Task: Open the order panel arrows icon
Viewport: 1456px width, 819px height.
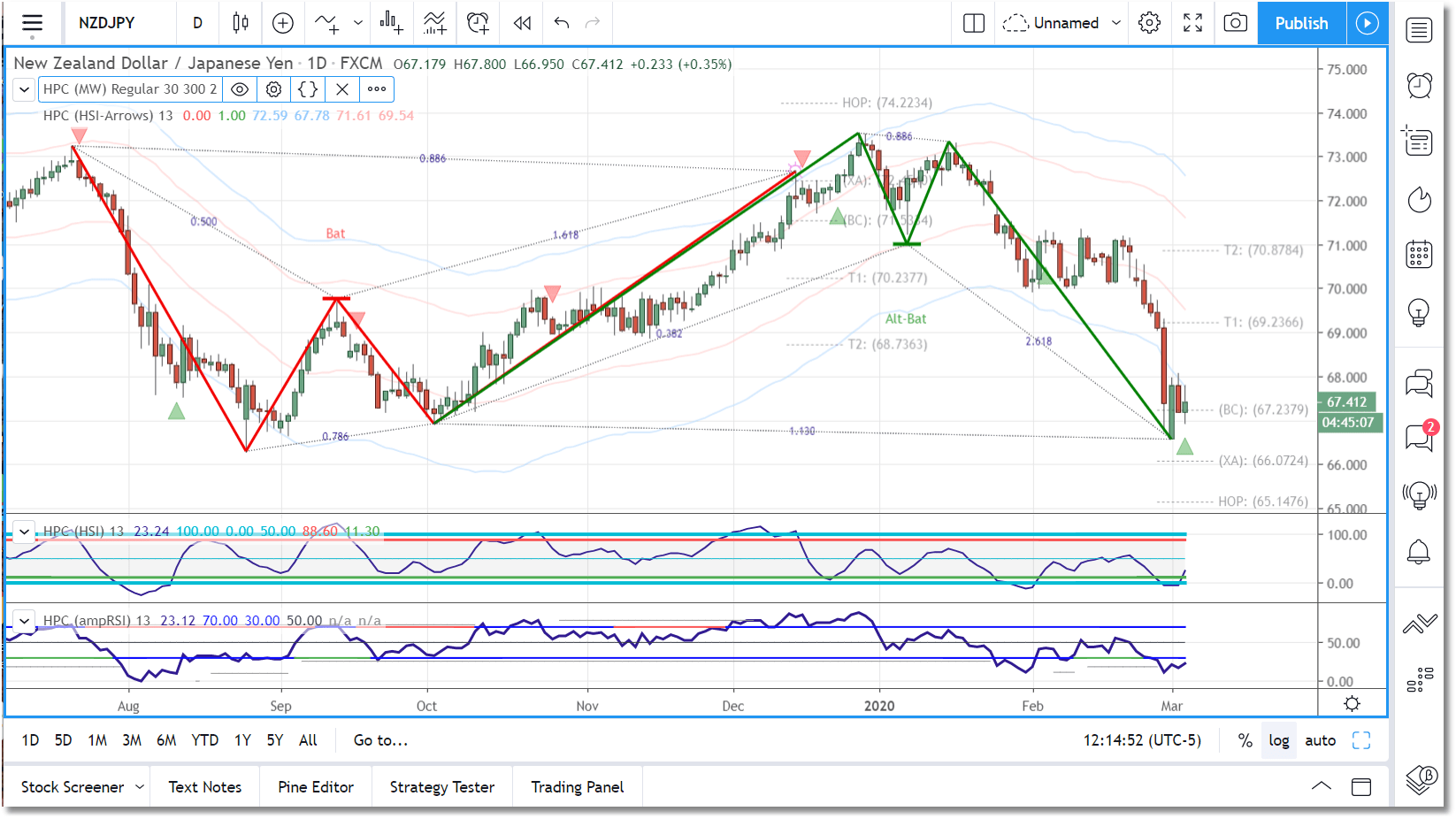Action: tap(1420, 624)
